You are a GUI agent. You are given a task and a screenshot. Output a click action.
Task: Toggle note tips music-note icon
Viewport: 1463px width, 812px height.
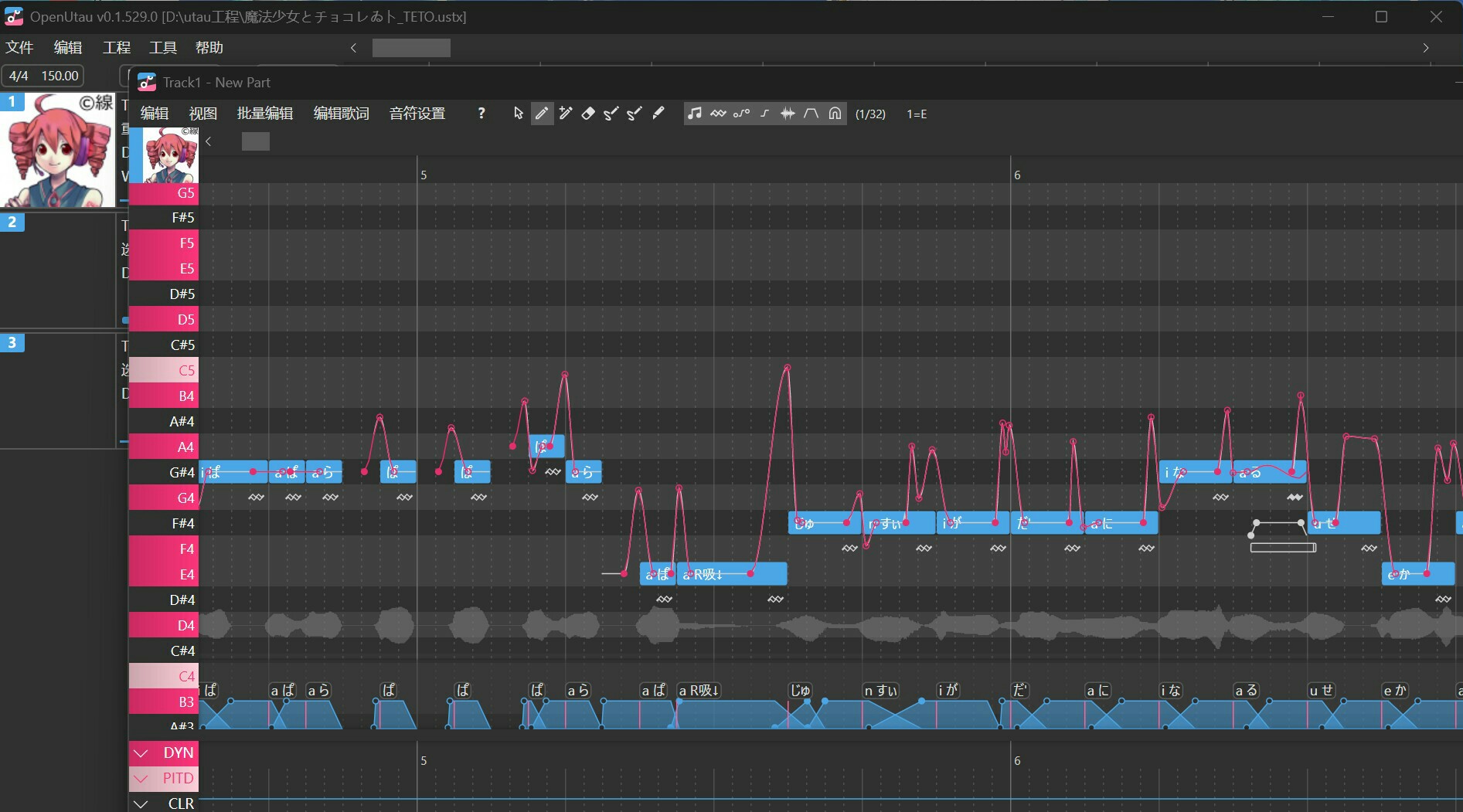point(695,114)
